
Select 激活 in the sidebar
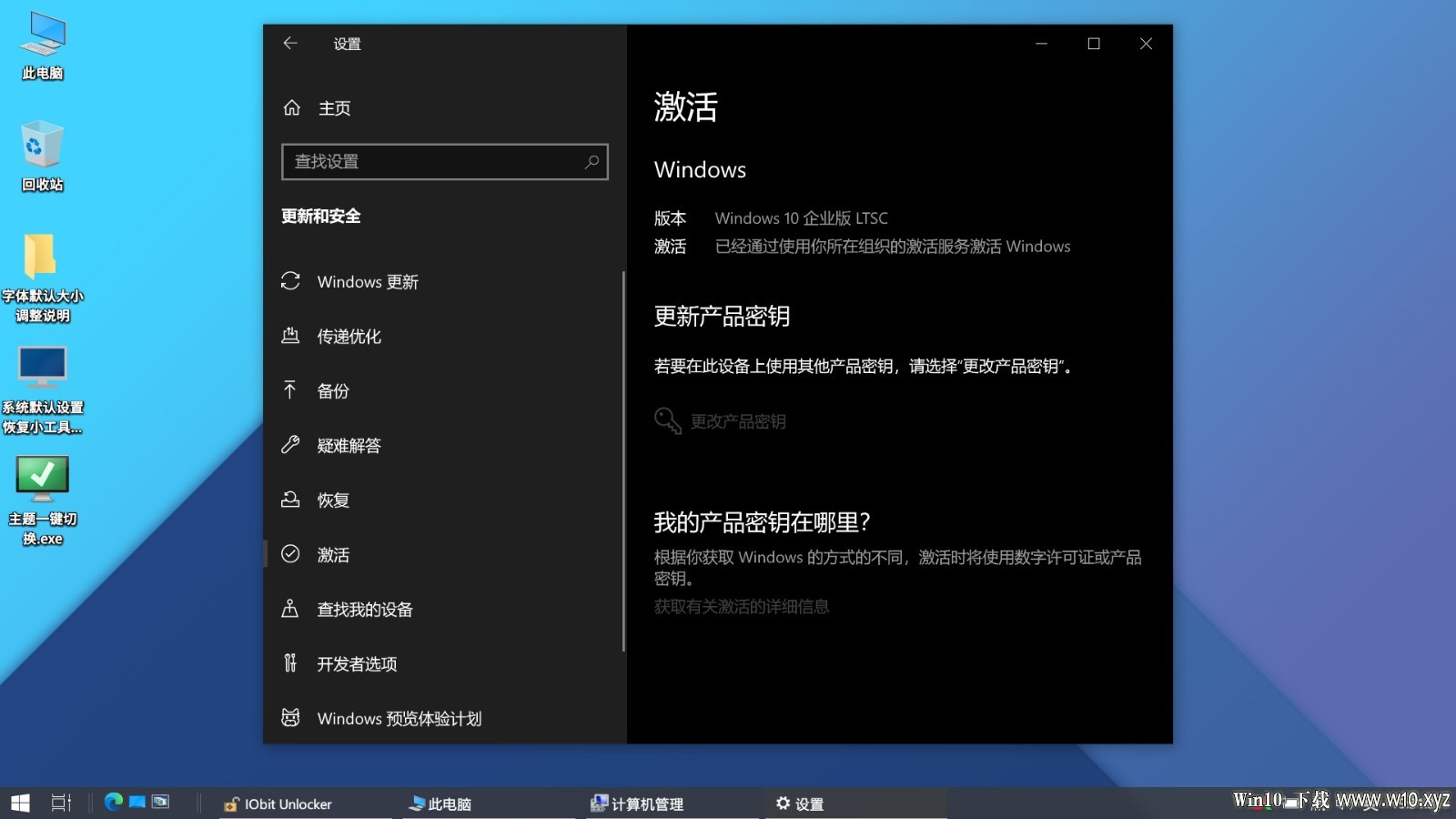point(443,555)
